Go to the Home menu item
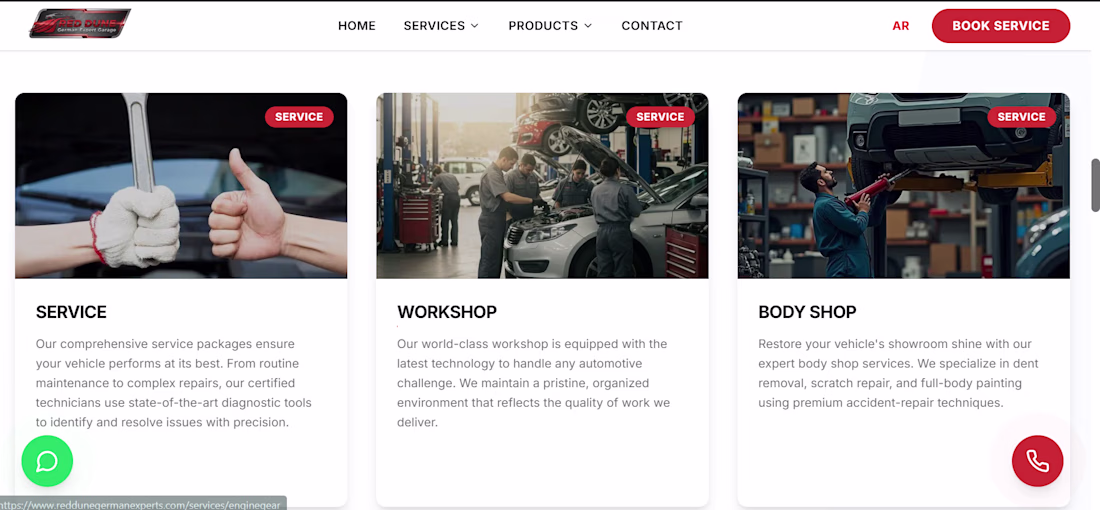Screen dimensions: 1100x510 (x=357, y=26)
